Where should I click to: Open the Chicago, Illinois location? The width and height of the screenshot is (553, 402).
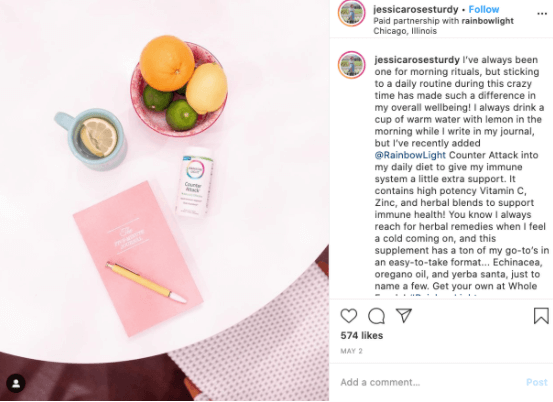pos(405,31)
